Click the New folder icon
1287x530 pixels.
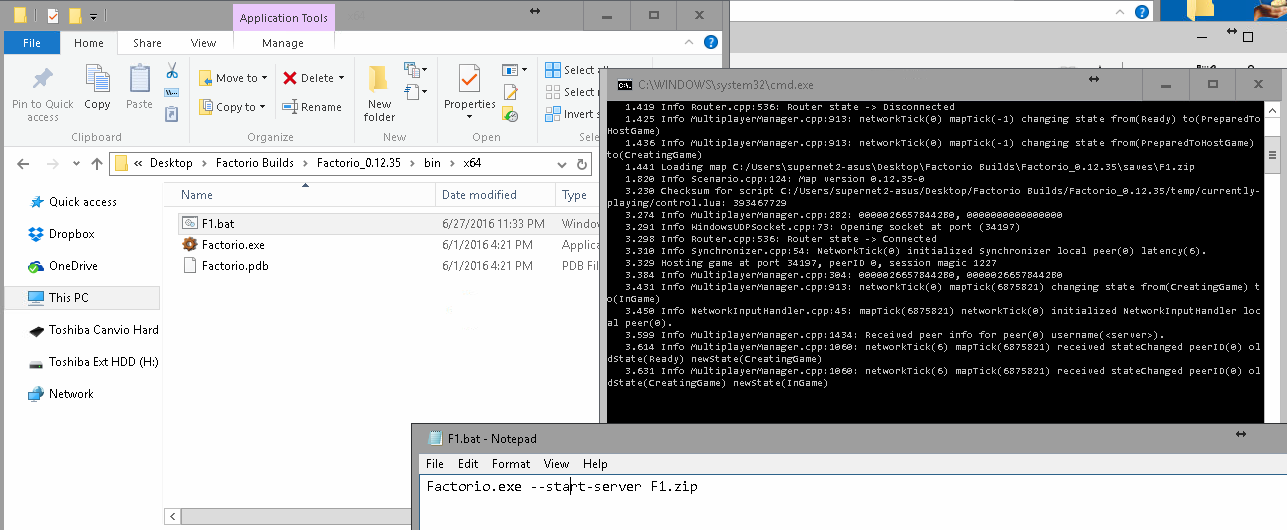379,80
